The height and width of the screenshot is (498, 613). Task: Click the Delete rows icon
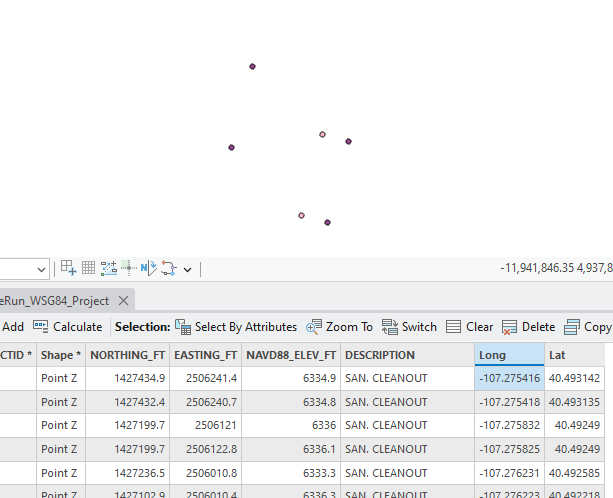click(x=509, y=327)
